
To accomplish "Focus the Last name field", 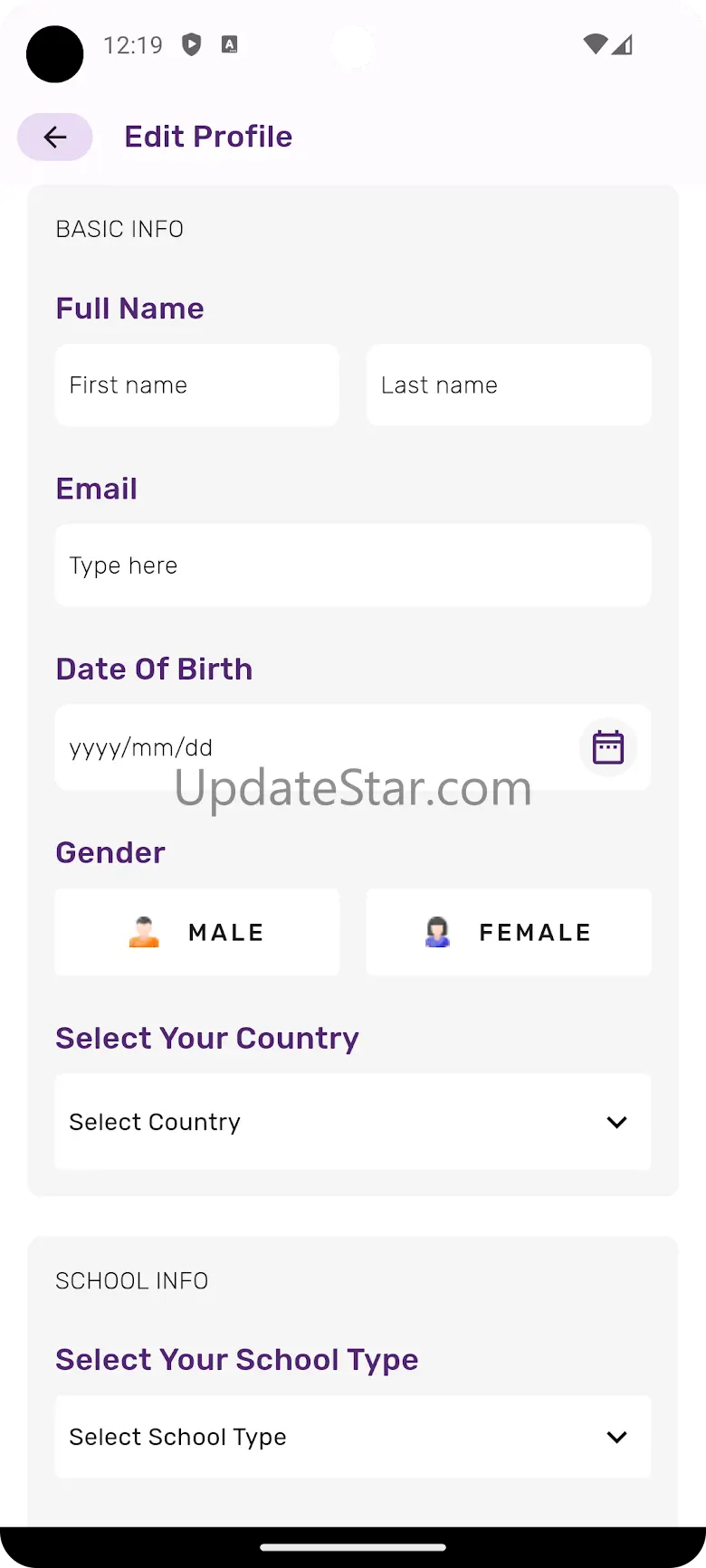I will tap(509, 385).
